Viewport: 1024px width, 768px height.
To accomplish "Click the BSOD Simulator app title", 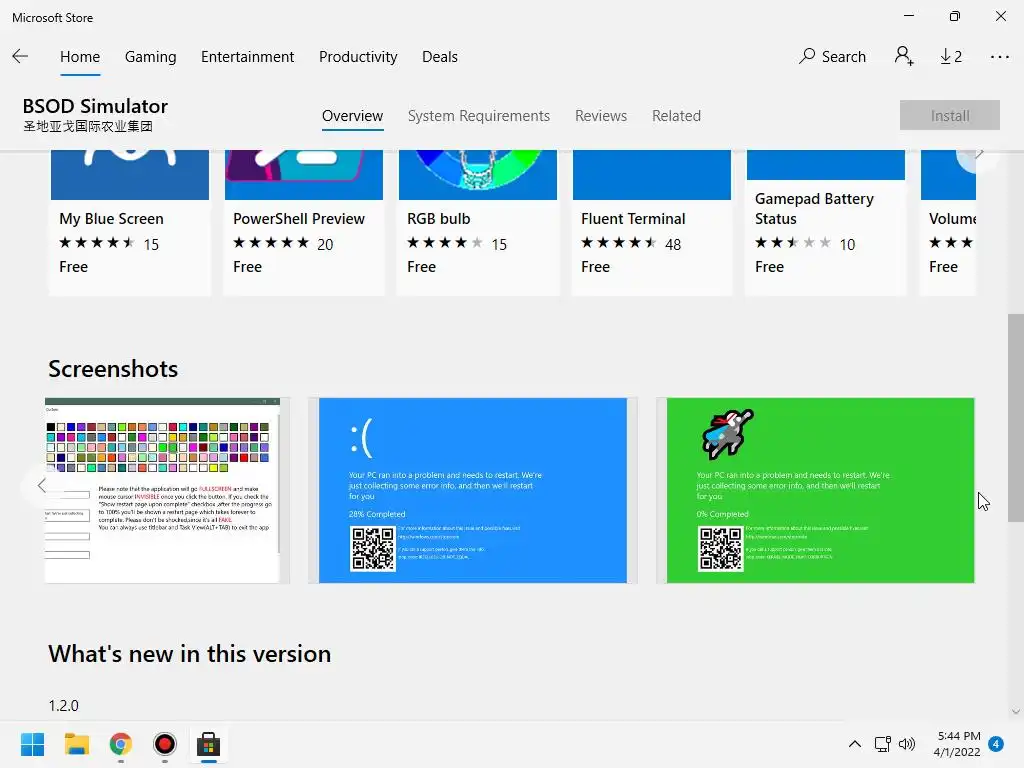I will coord(95,106).
